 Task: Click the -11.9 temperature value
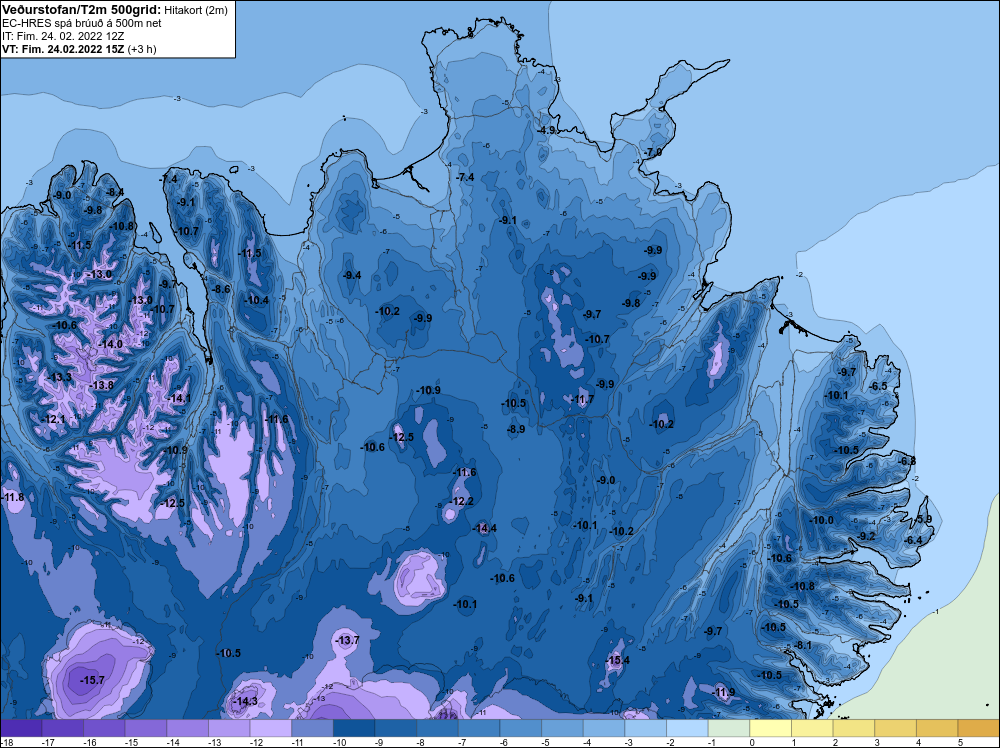[x=723, y=692]
